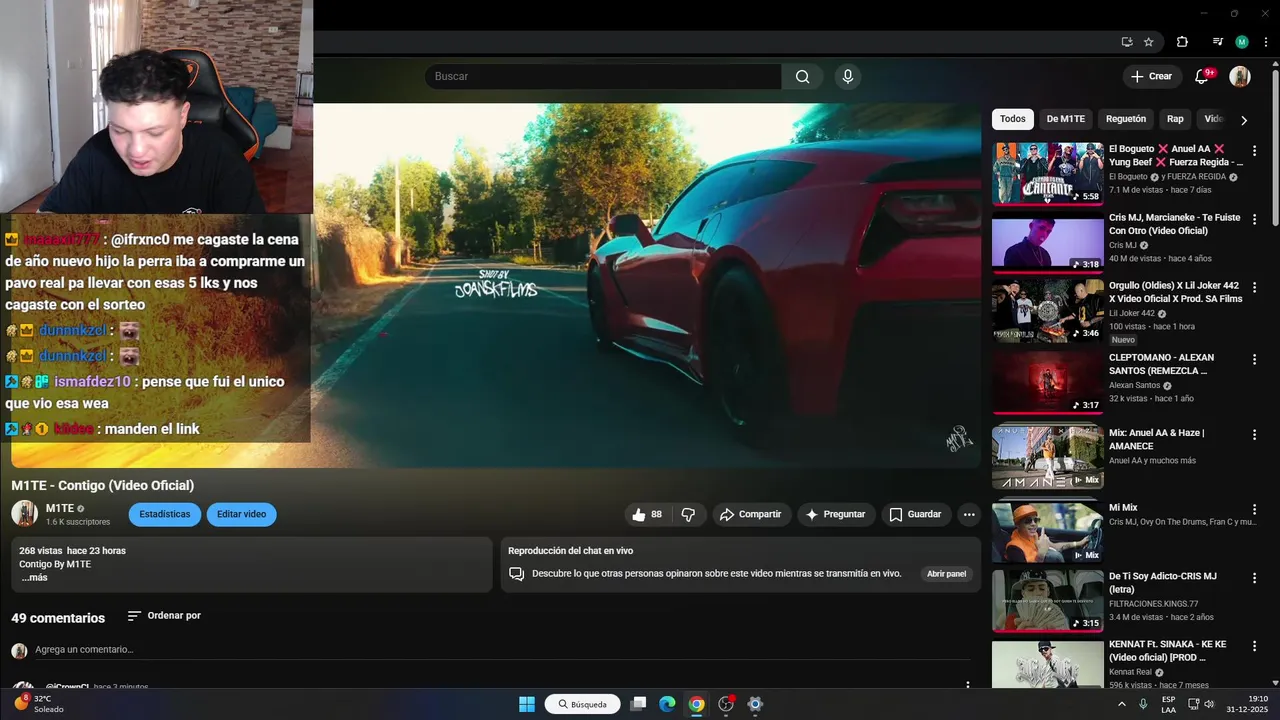
Task: Open M1TE channel avatar
Action: click(25, 514)
